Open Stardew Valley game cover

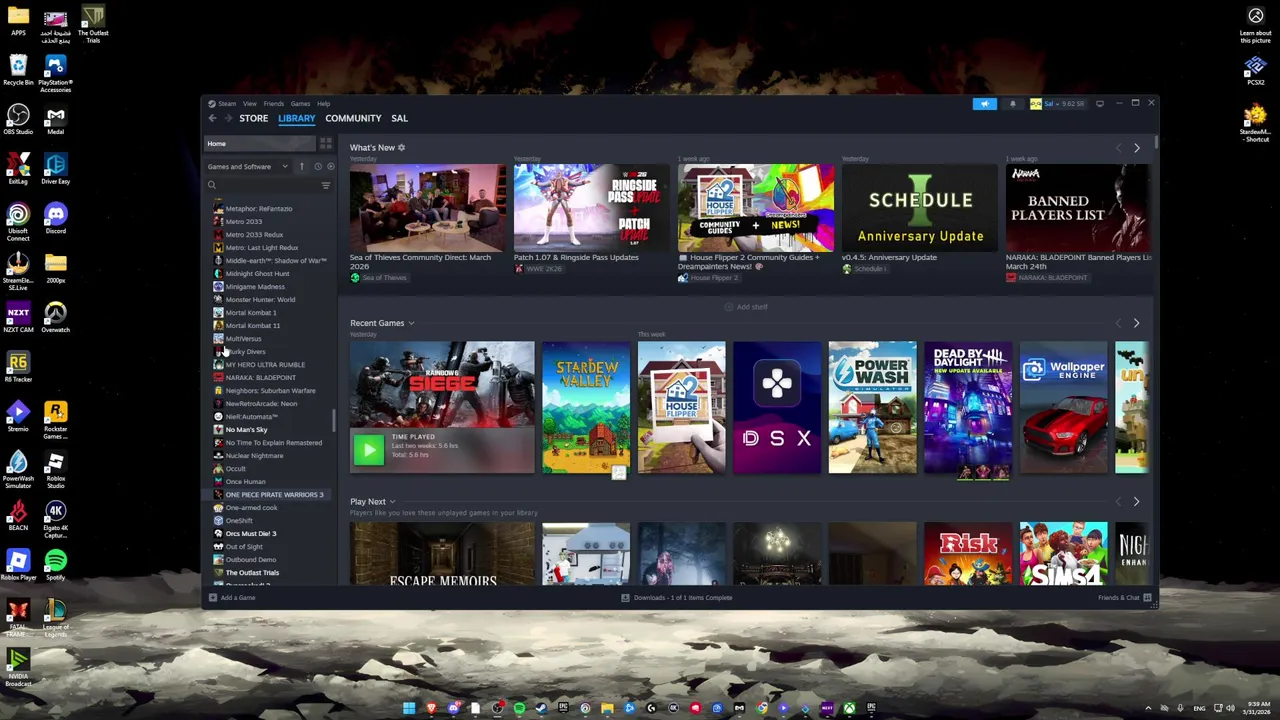pos(586,407)
